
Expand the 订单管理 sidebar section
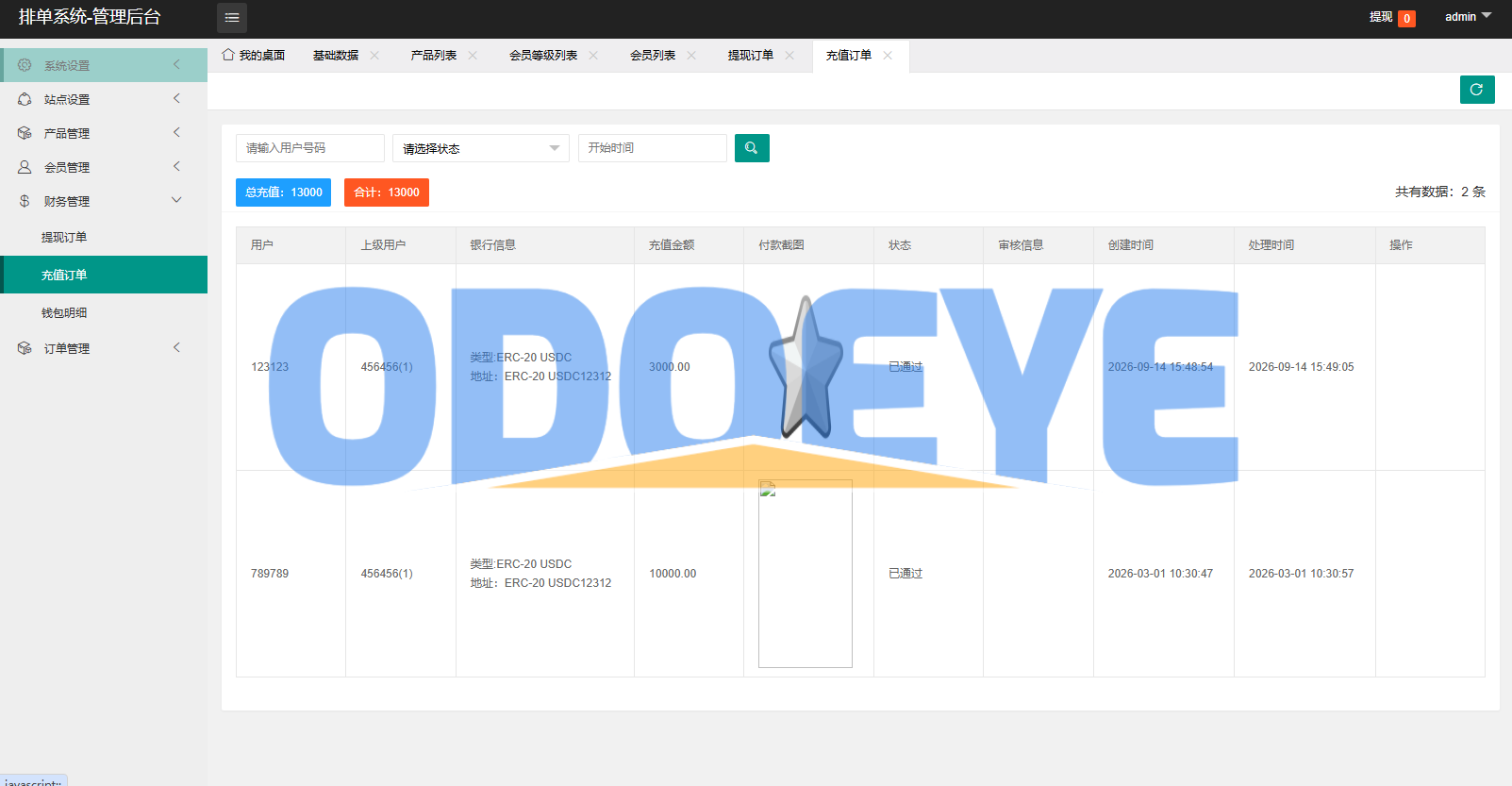[104, 348]
